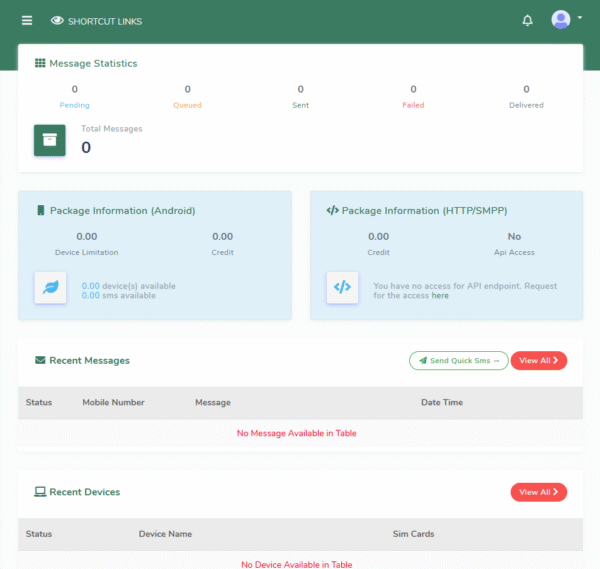Click the Android package phone icon

pyautogui.click(x=41, y=210)
